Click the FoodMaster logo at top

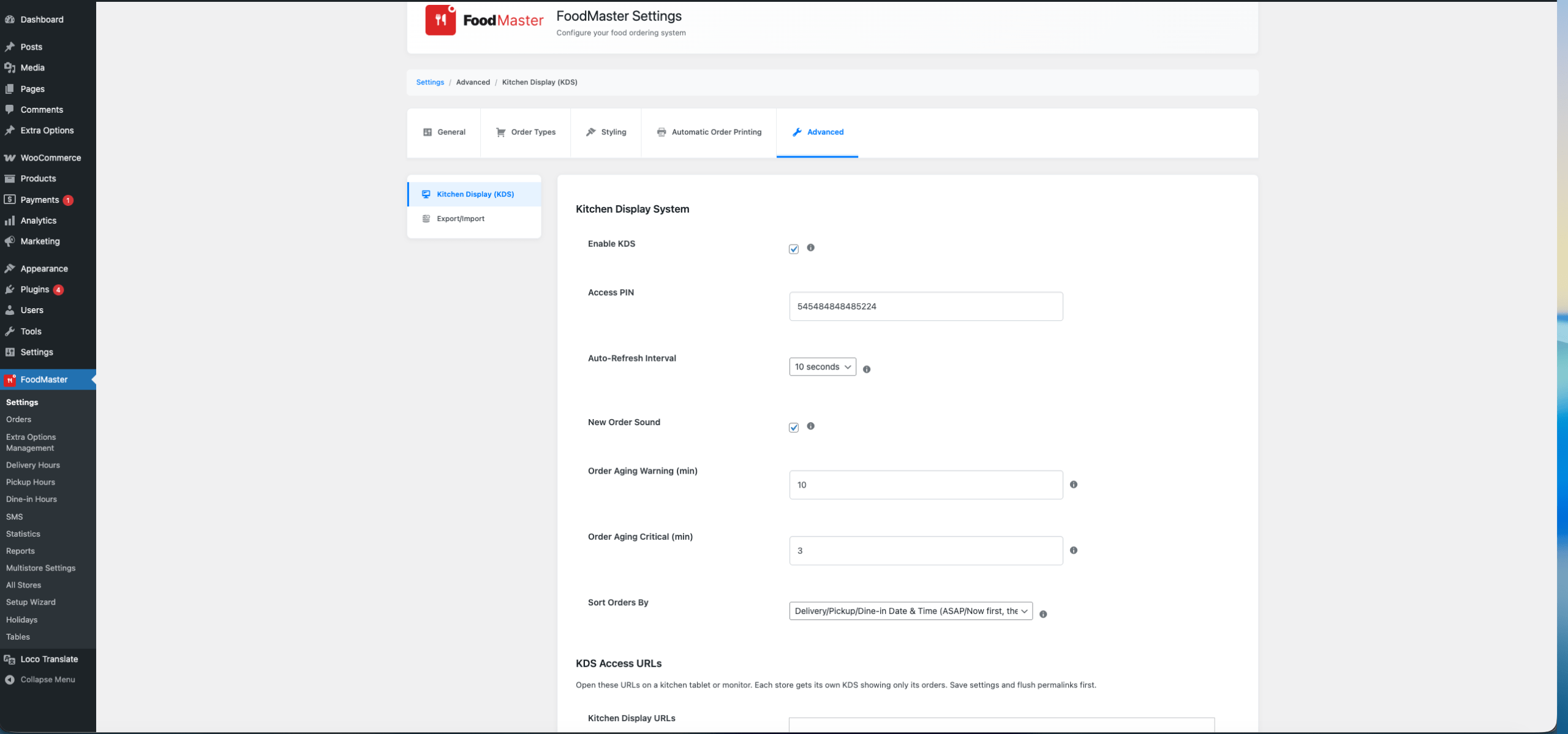[440, 20]
